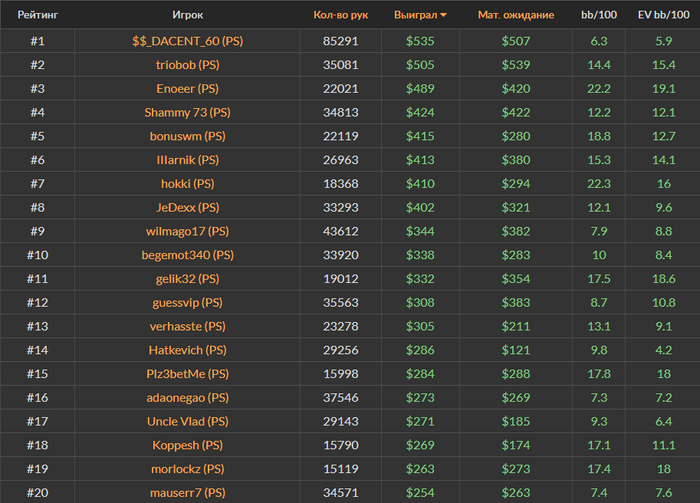
Task: Click the Игрок column header
Action: [x=188, y=16]
